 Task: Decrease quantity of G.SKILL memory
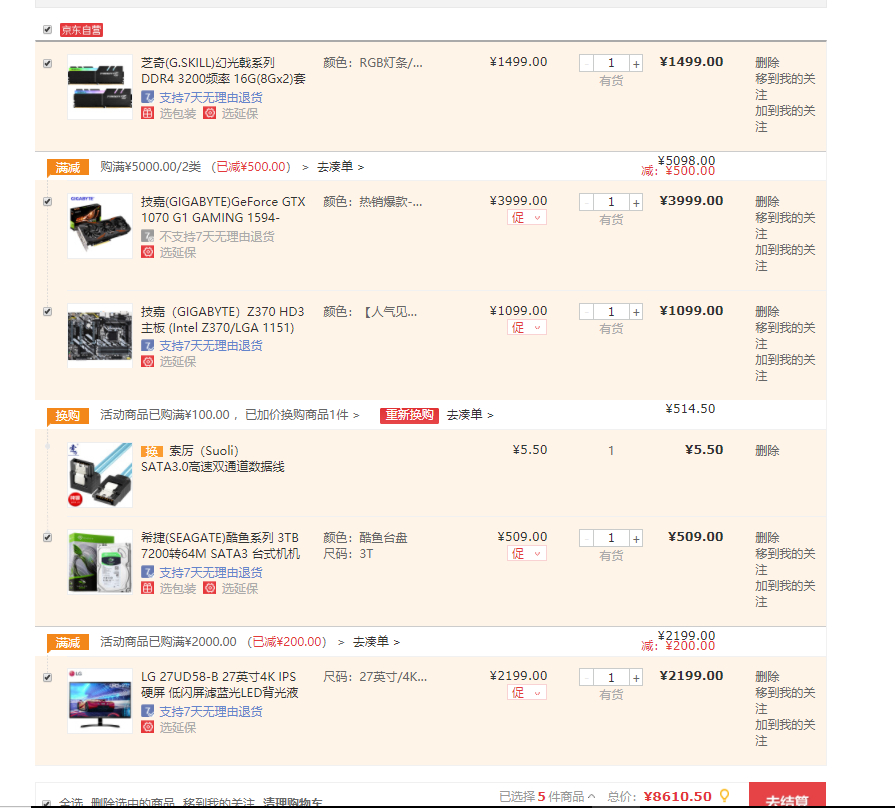pyautogui.click(x=586, y=63)
